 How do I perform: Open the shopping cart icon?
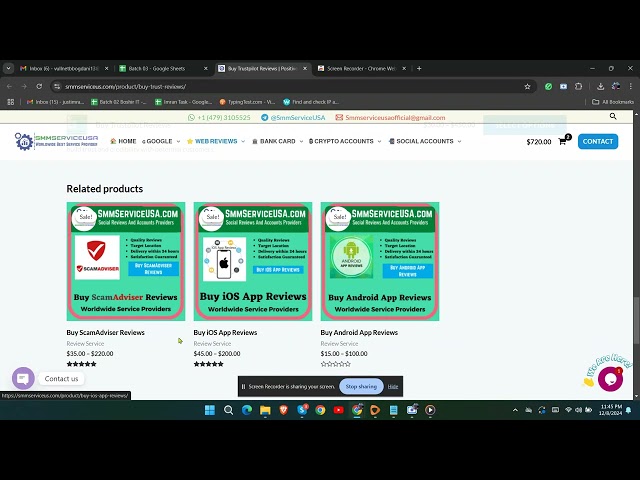[x=562, y=142]
